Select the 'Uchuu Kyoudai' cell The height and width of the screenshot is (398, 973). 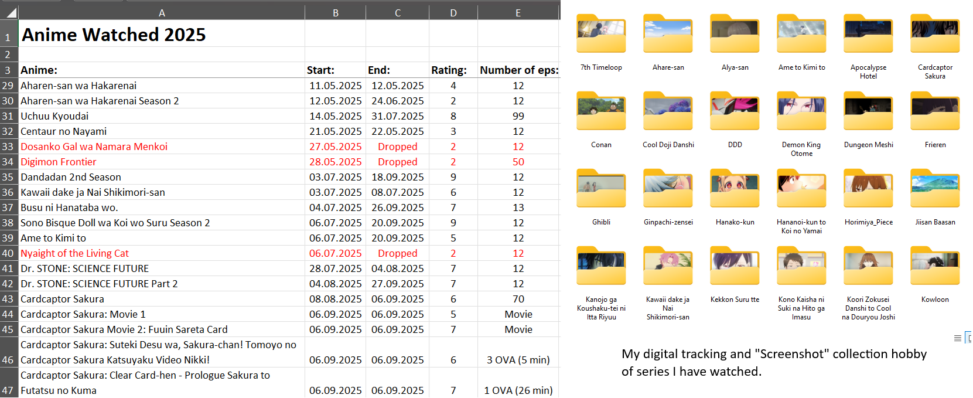(161, 116)
